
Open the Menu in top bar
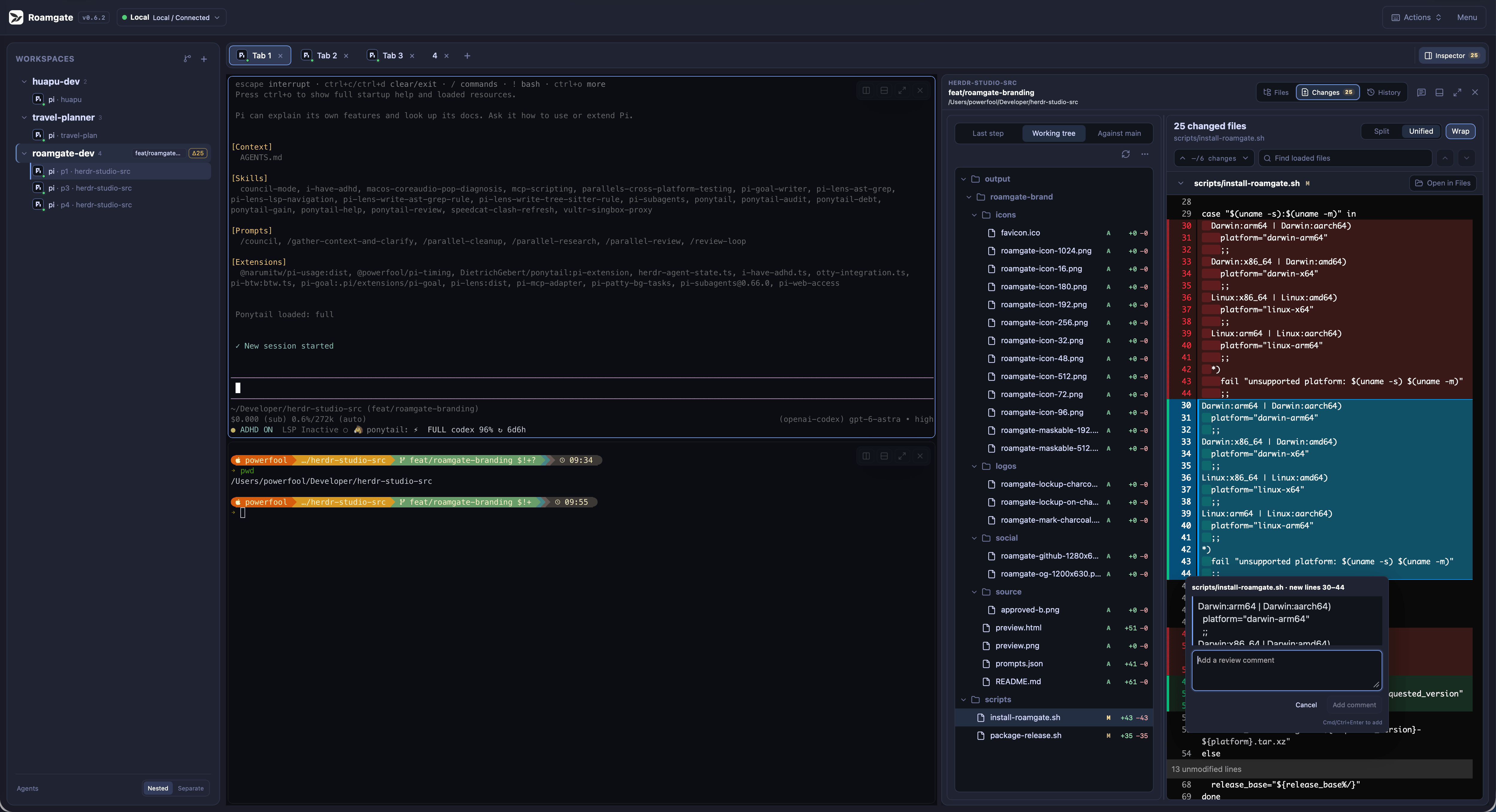1466,17
